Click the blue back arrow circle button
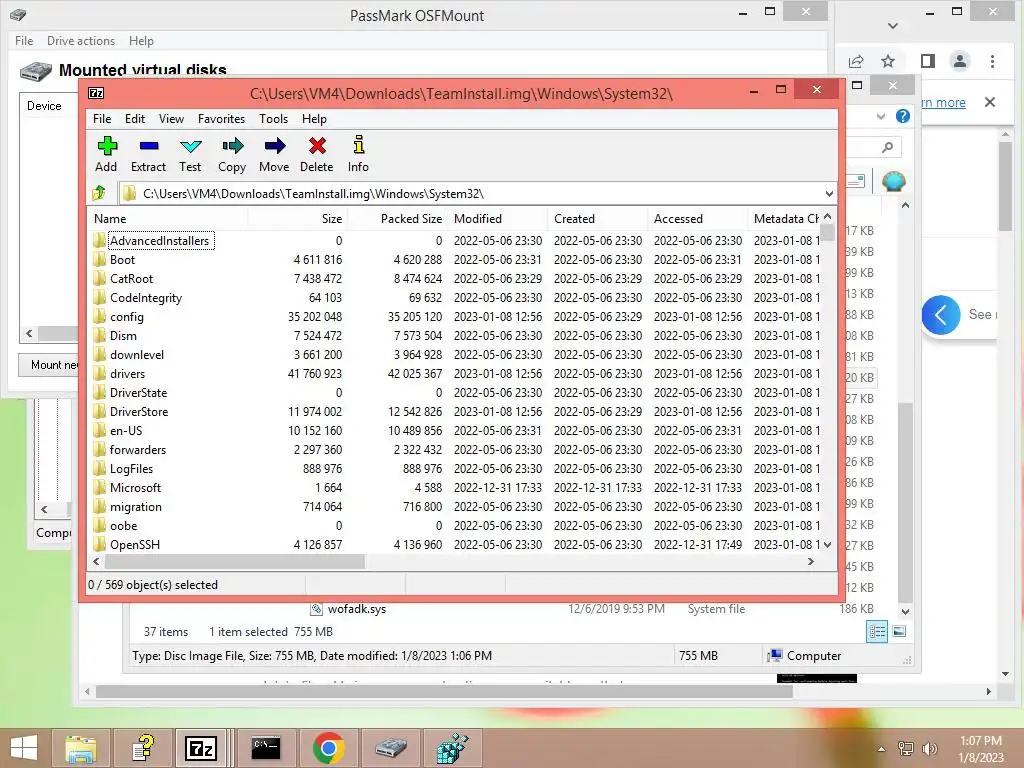Screen dimensions: 1024x768 pos(941,315)
